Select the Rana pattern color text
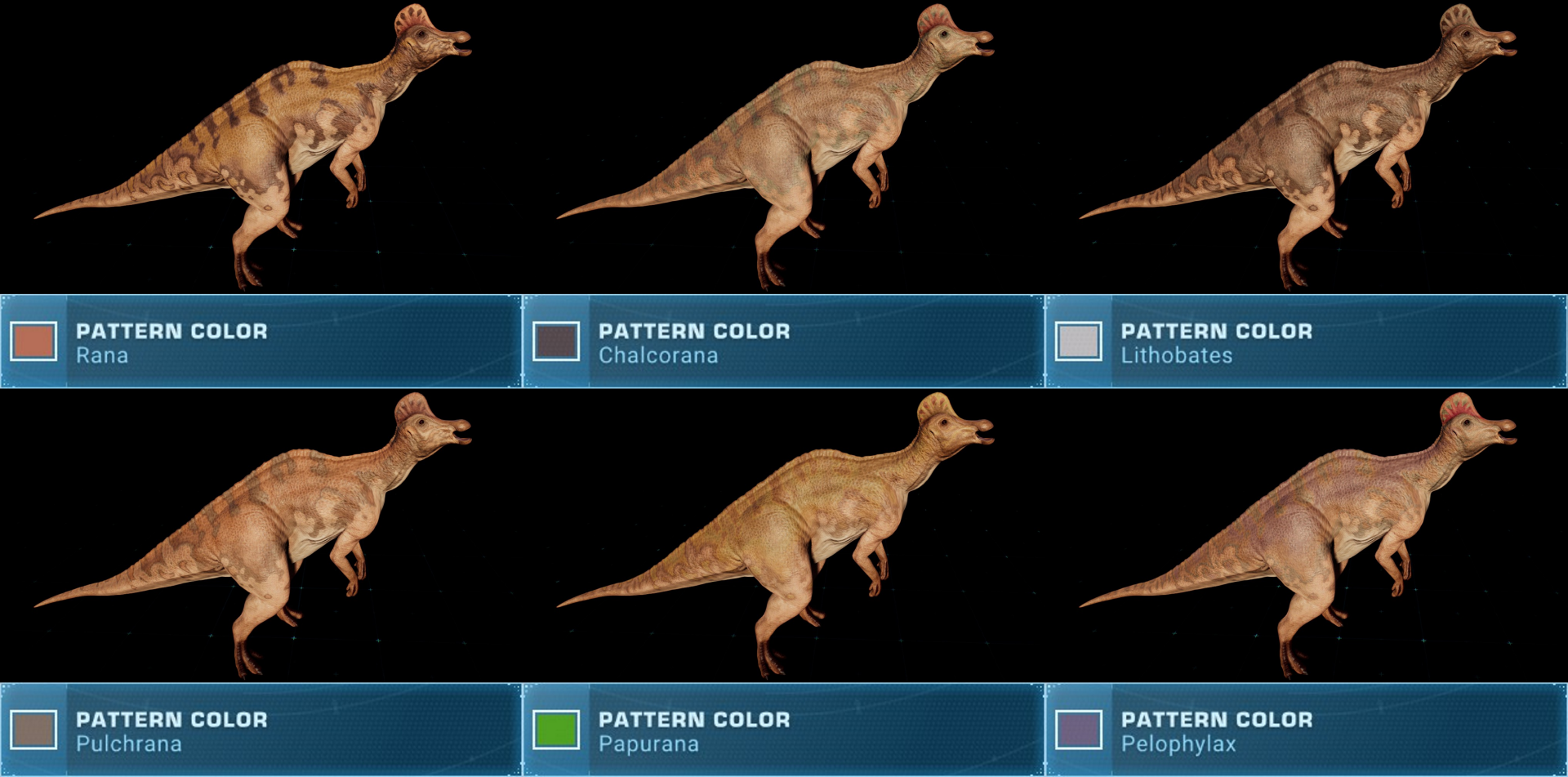 point(102,355)
